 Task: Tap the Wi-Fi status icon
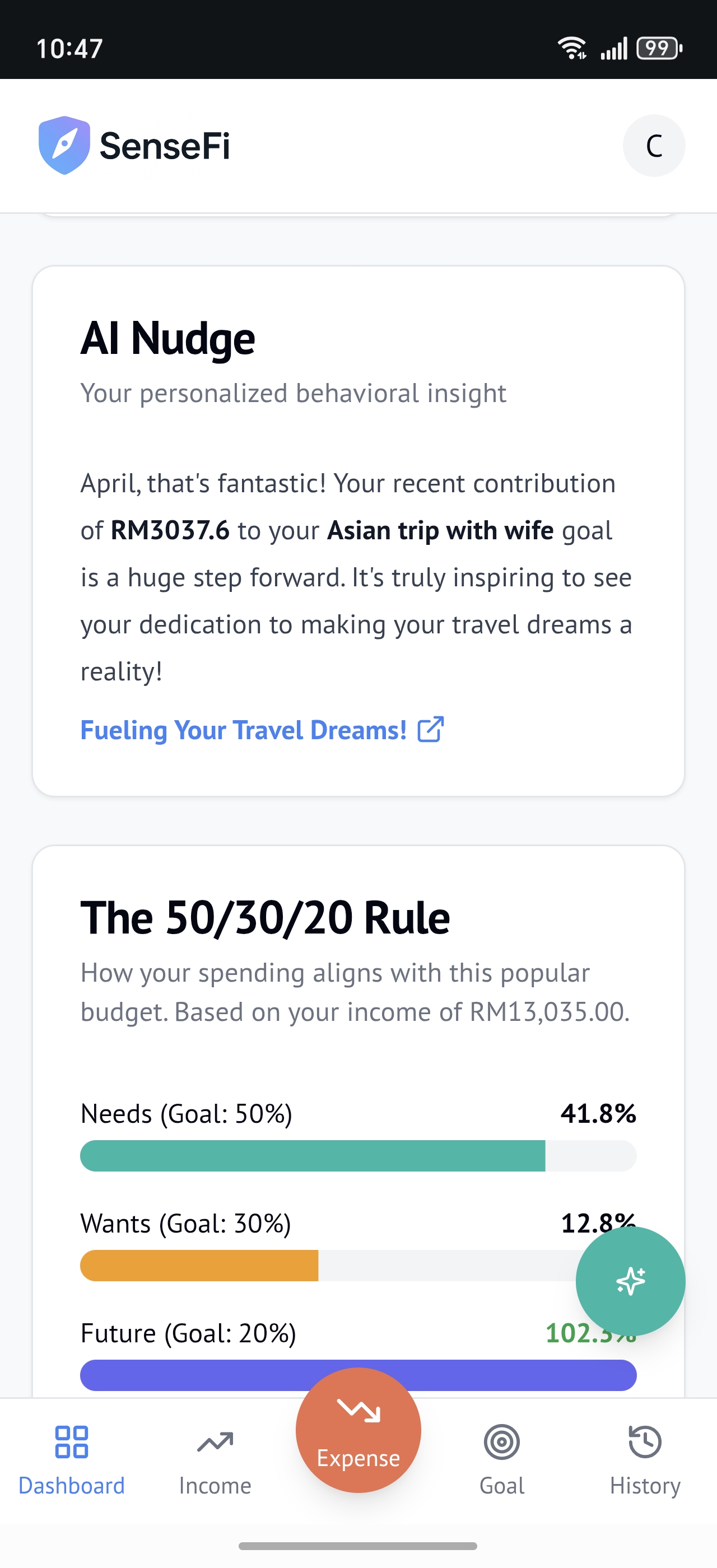click(571, 48)
